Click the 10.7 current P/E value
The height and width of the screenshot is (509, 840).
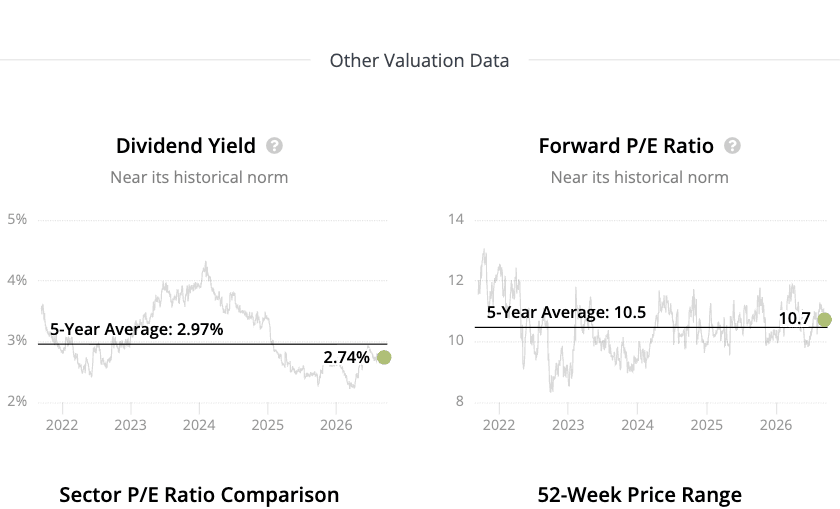coord(794,318)
